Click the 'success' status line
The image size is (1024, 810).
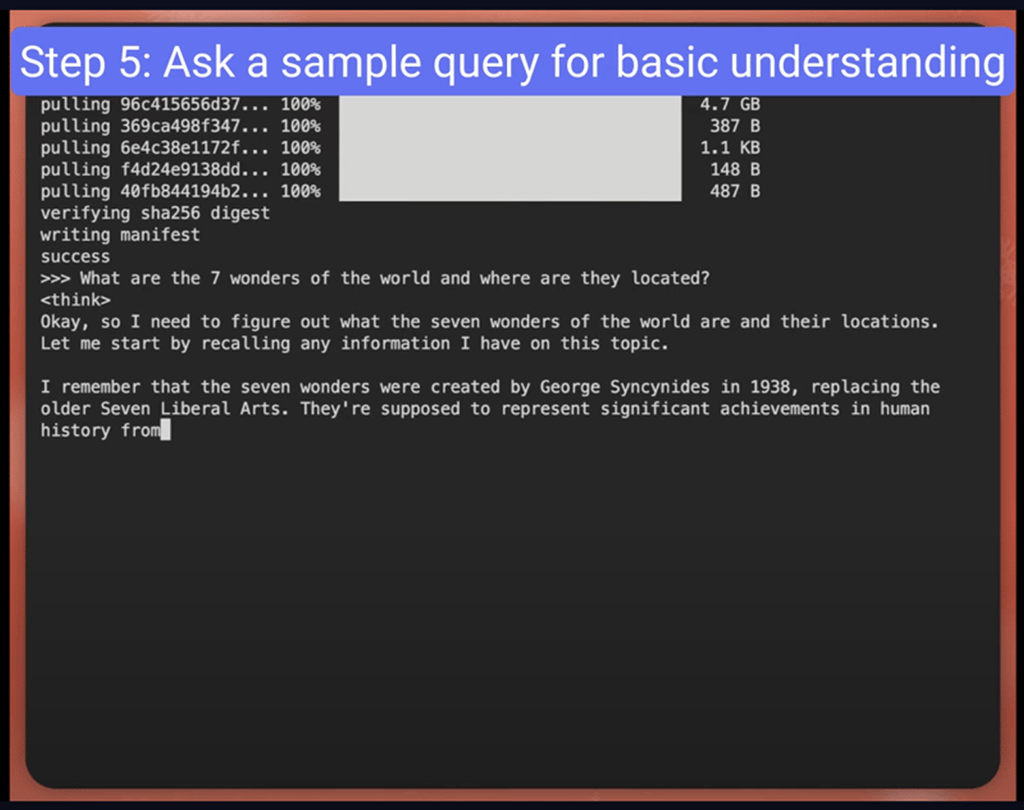(75, 257)
